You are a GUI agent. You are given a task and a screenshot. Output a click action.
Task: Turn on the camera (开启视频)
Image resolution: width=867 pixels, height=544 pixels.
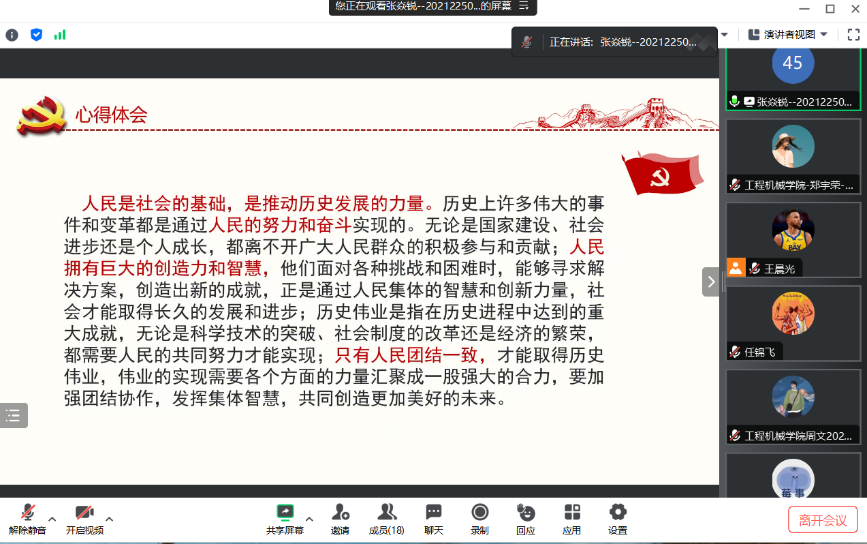(x=84, y=516)
